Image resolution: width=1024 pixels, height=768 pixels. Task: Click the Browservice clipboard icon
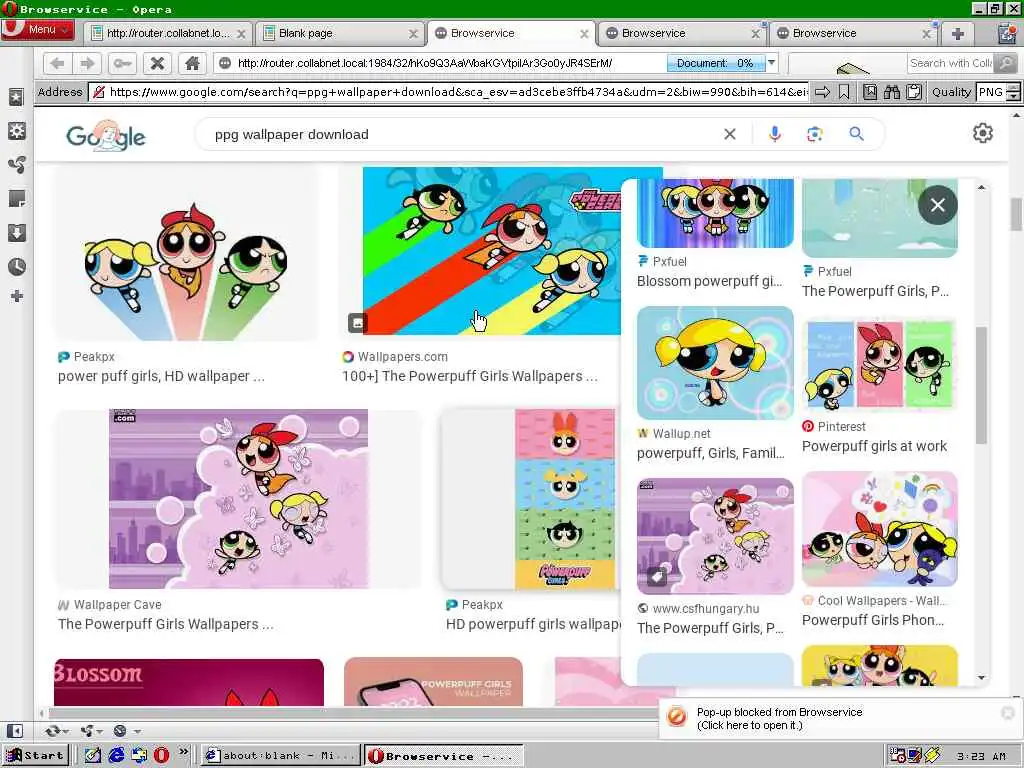pyautogui.click(x=914, y=92)
